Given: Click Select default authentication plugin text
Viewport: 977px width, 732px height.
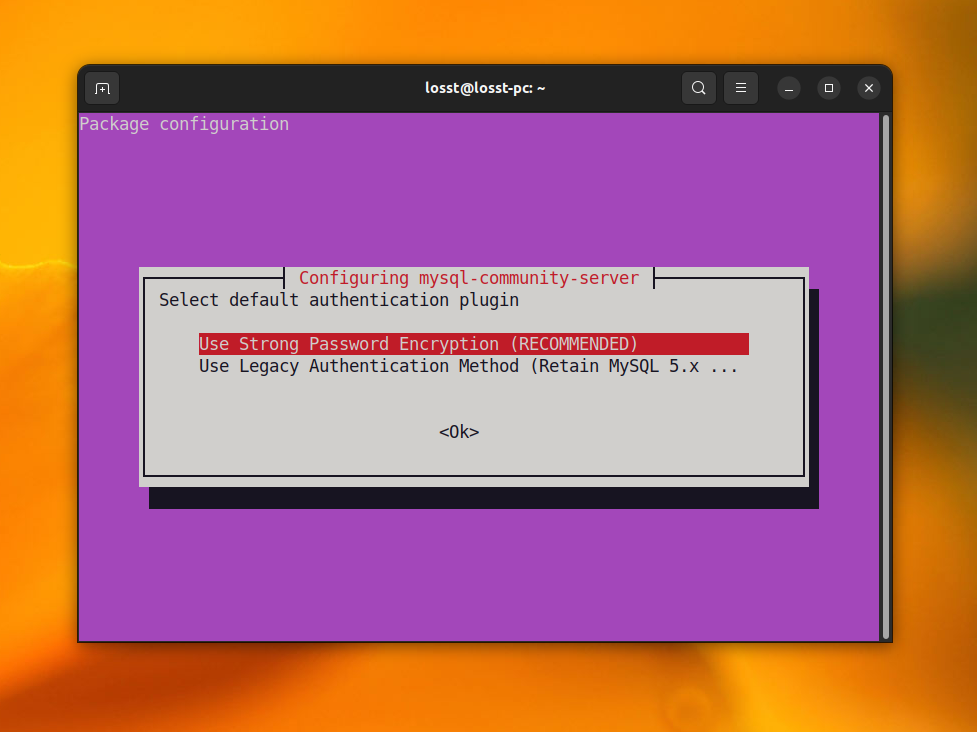Looking at the screenshot, I should 339,300.
